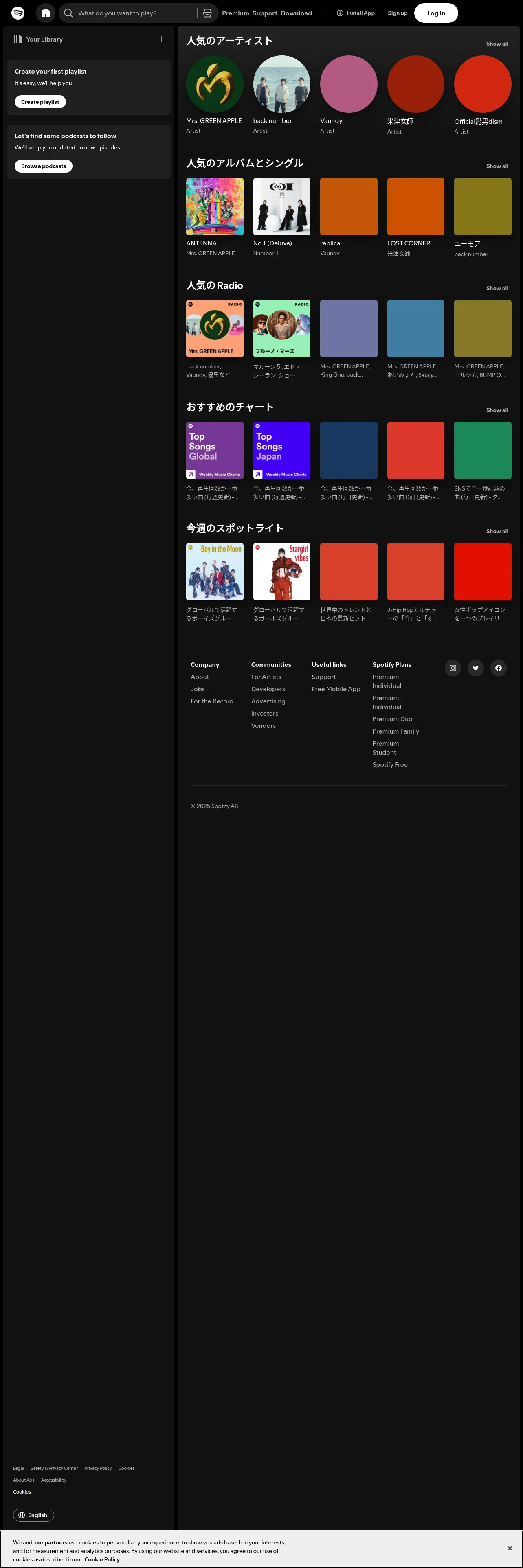Open Top Songs Japan chart
Image resolution: width=523 pixels, height=1568 pixels.
point(282,451)
